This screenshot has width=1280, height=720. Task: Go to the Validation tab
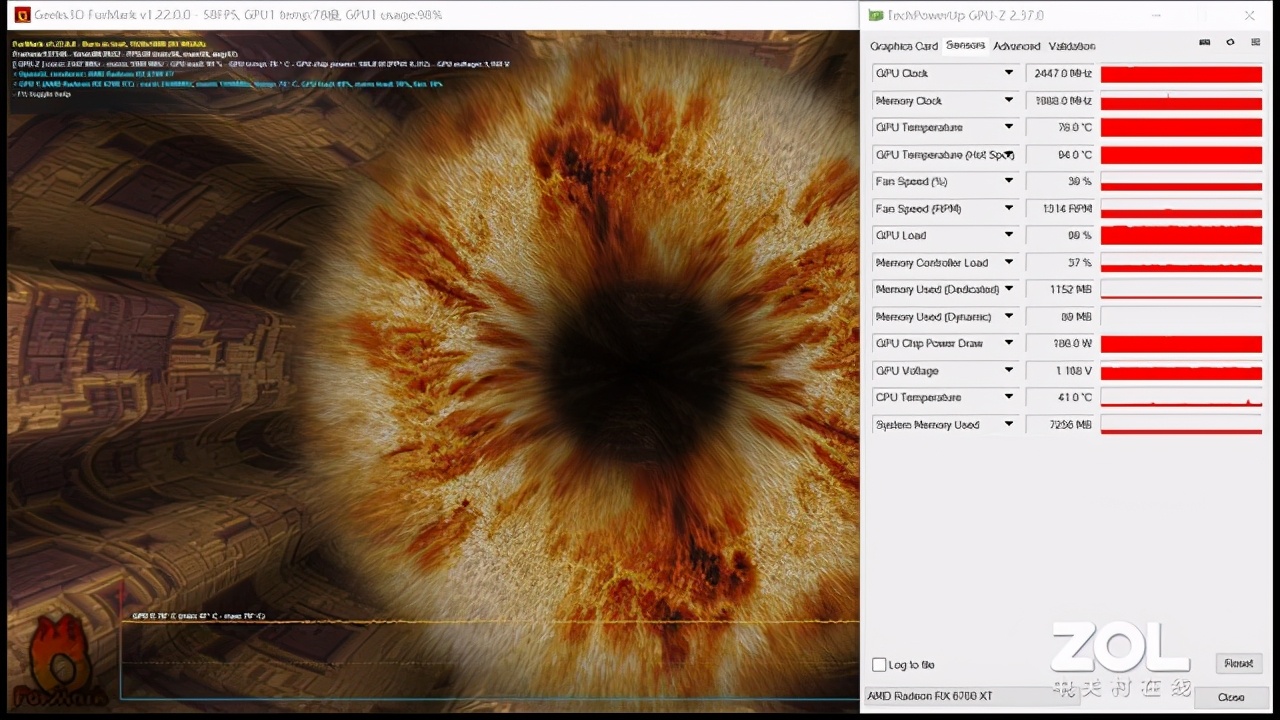pos(1071,46)
